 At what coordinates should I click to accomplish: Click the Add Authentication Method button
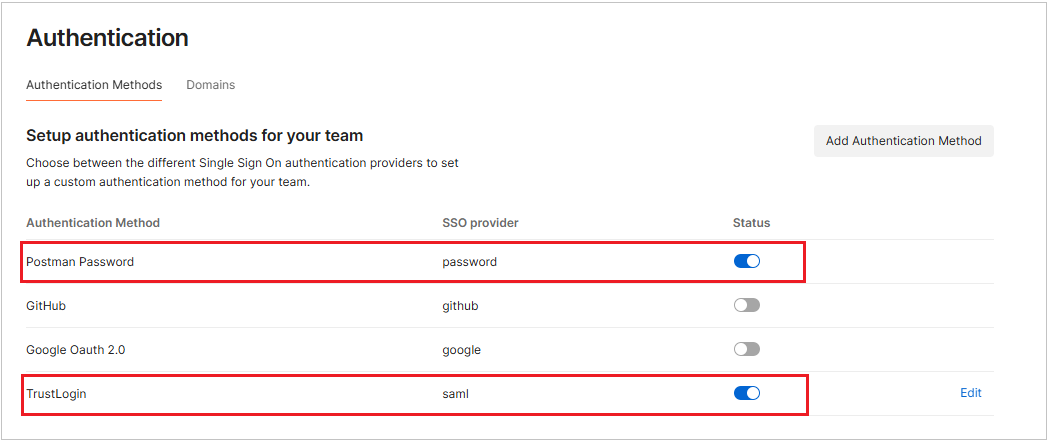coord(903,141)
